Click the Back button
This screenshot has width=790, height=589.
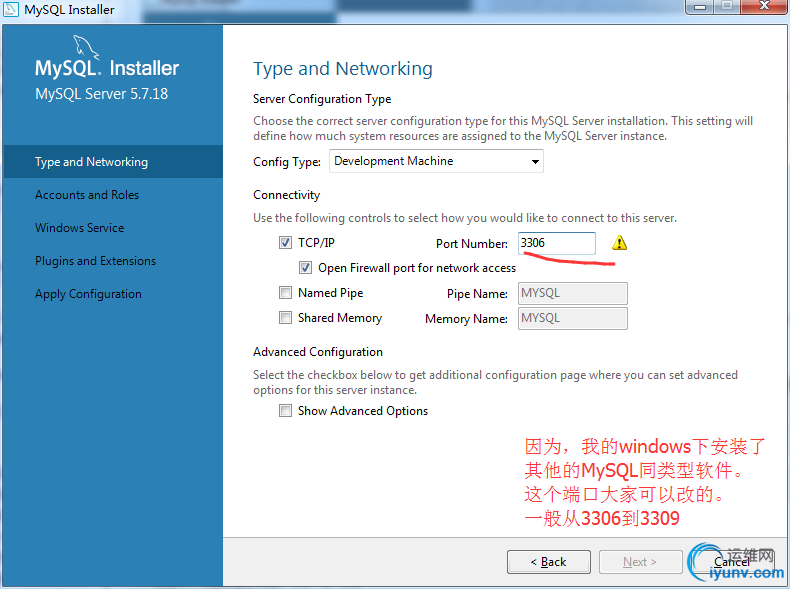tap(549, 562)
